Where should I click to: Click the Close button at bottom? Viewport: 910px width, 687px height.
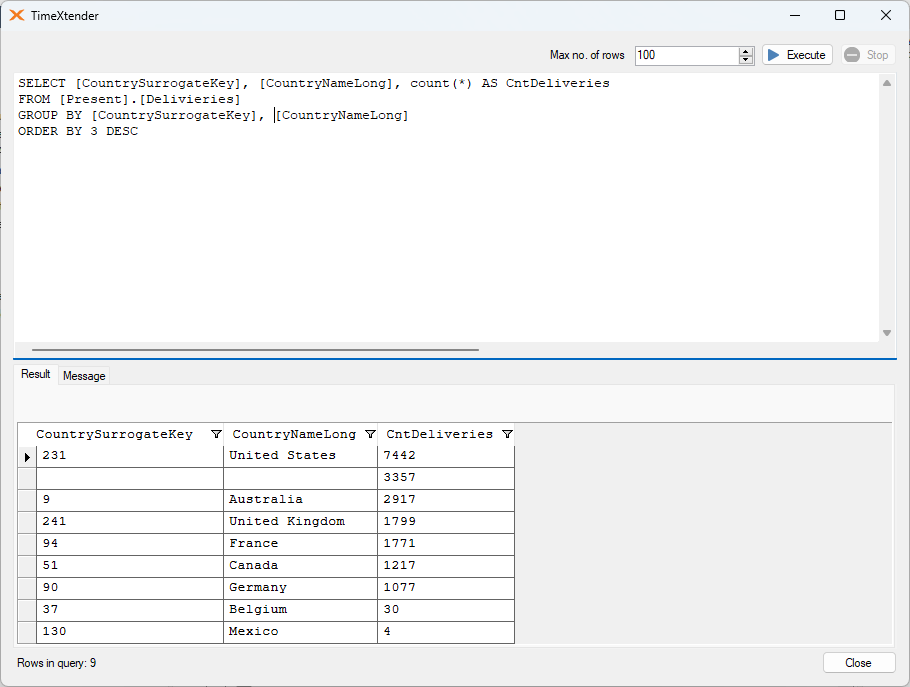858,663
